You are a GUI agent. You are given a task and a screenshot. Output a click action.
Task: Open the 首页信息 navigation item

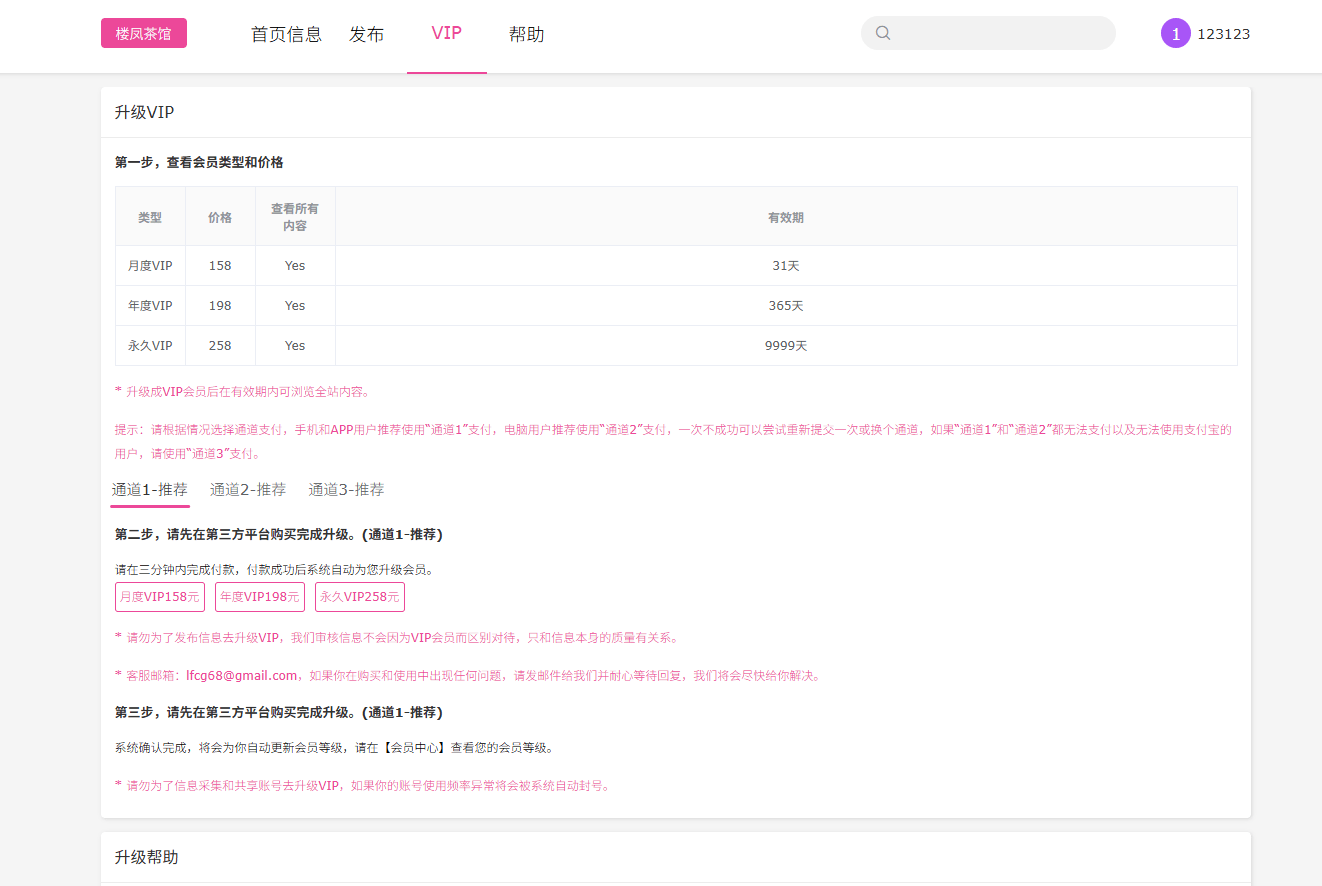click(286, 34)
